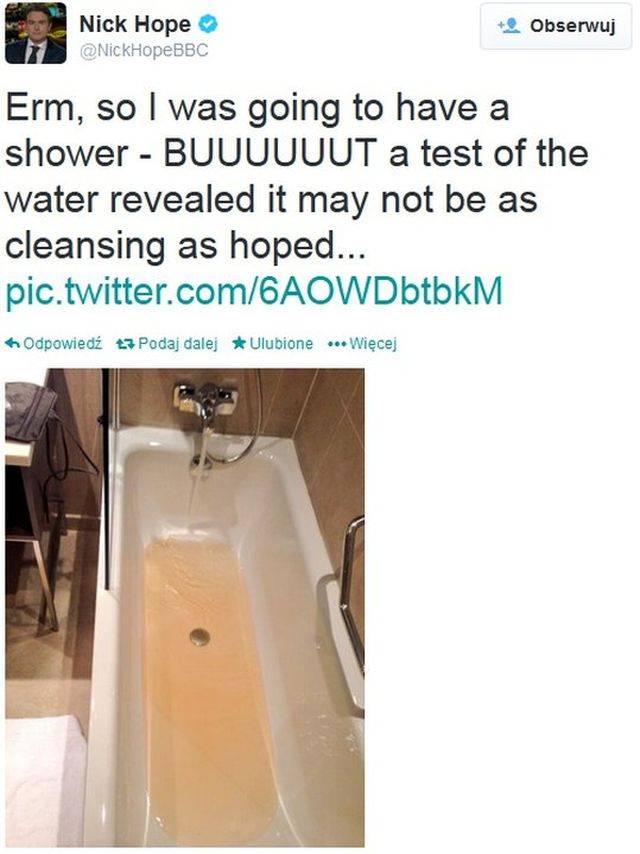Screen dimensions: 640x854
Task: Click the reply arrow icon
Action: 13,343
